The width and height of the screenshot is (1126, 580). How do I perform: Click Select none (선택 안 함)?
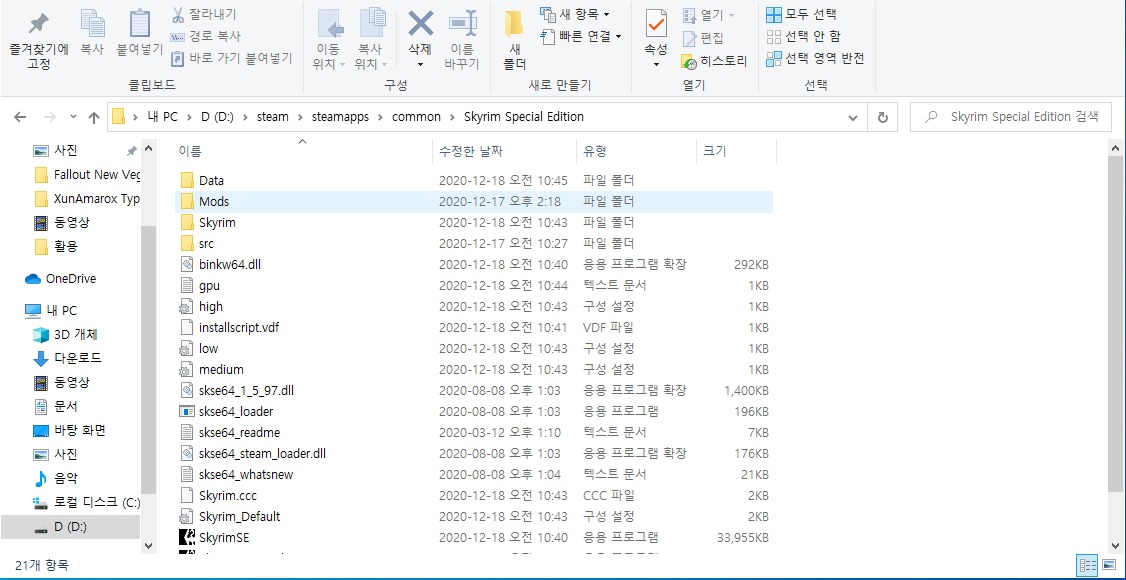coord(803,36)
